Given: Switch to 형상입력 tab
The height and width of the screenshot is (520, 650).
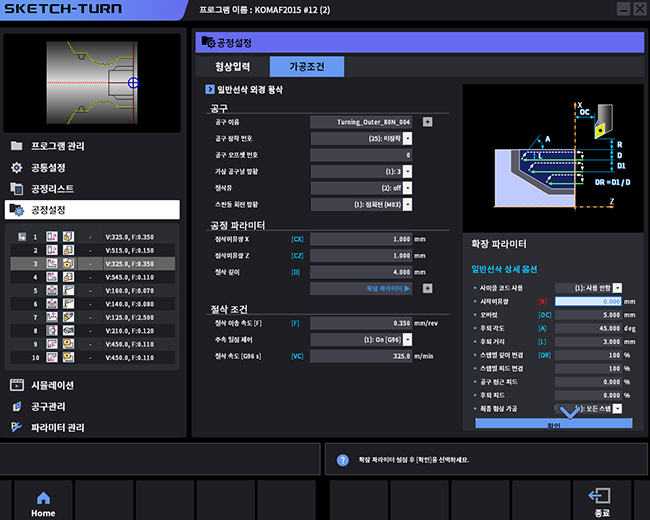Looking at the screenshot, I should 233,67.
